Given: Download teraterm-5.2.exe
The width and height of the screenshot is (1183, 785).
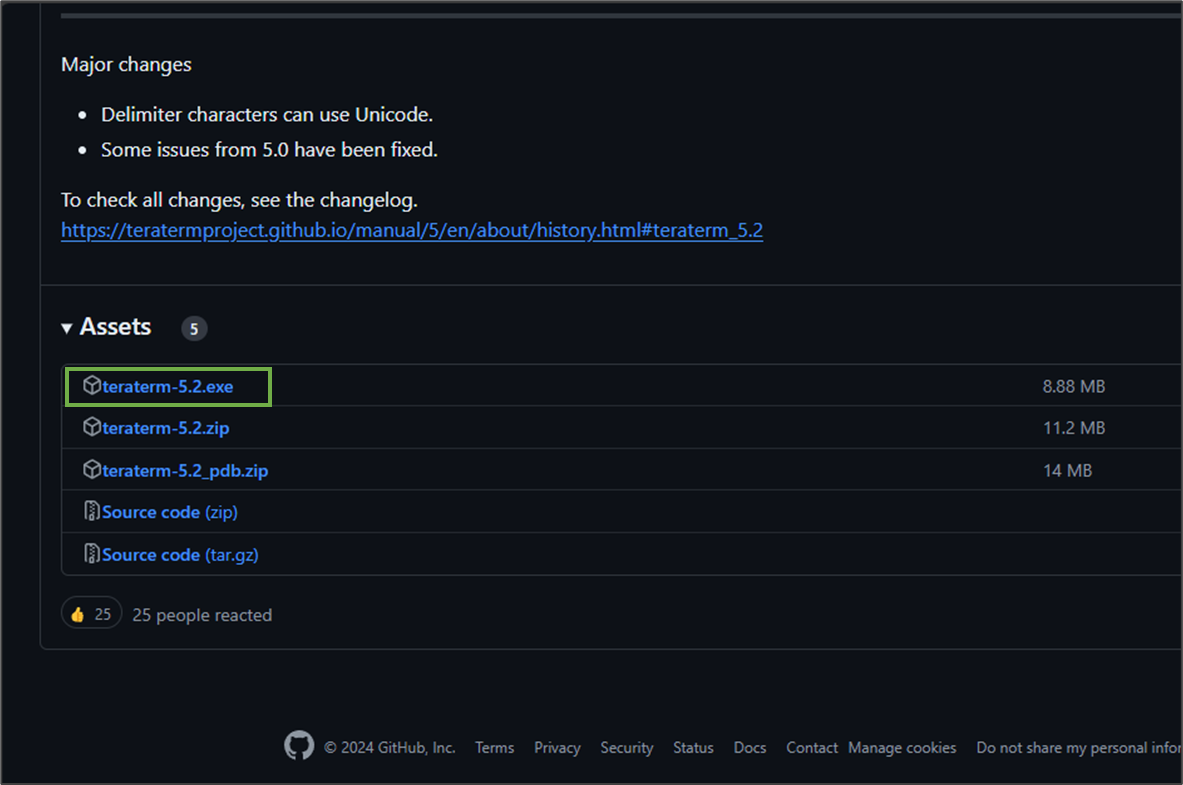Looking at the screenshot, I should pos(167,386).
